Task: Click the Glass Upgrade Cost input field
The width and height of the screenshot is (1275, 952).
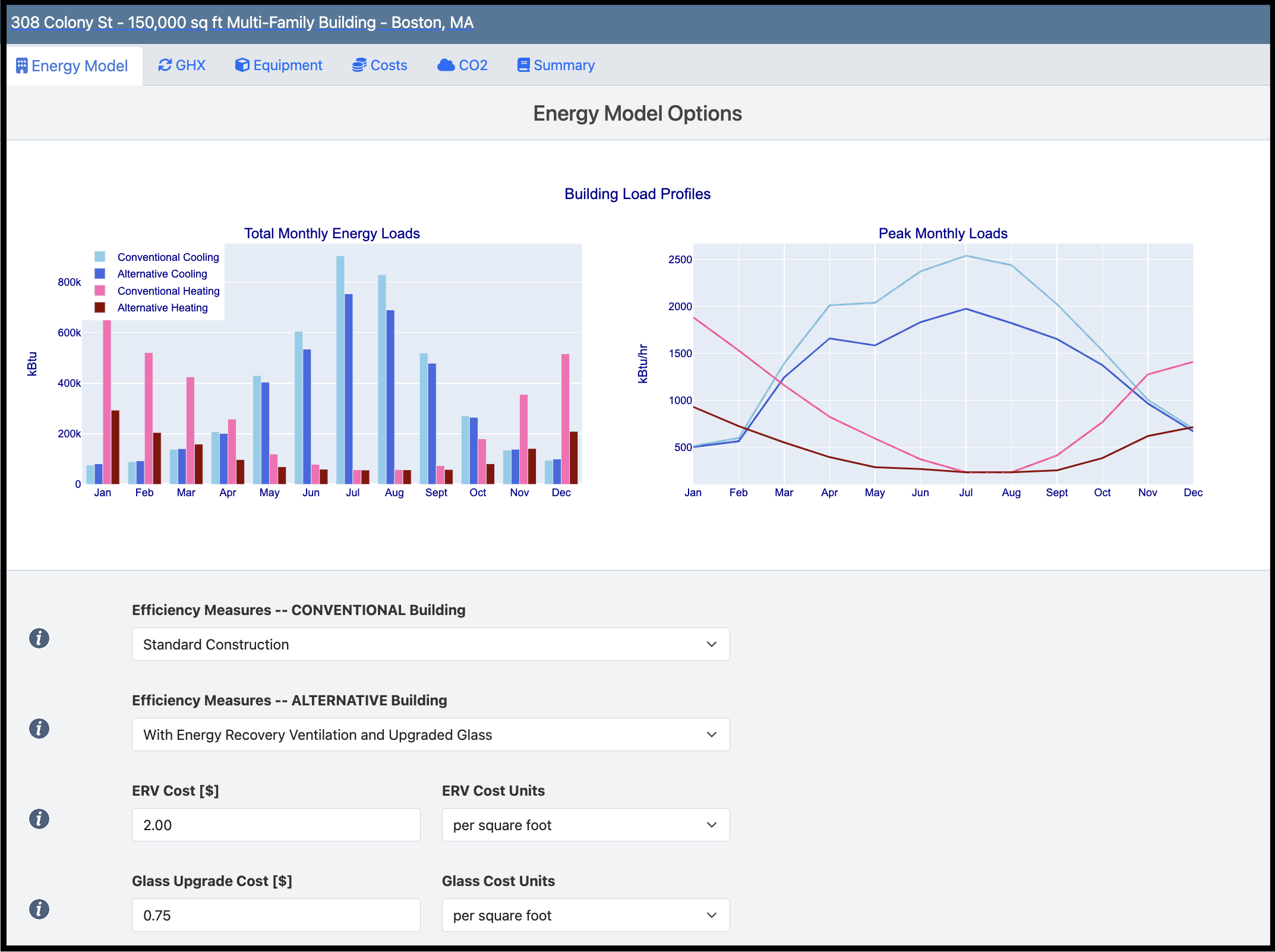Action: click(x=276, y=915)
